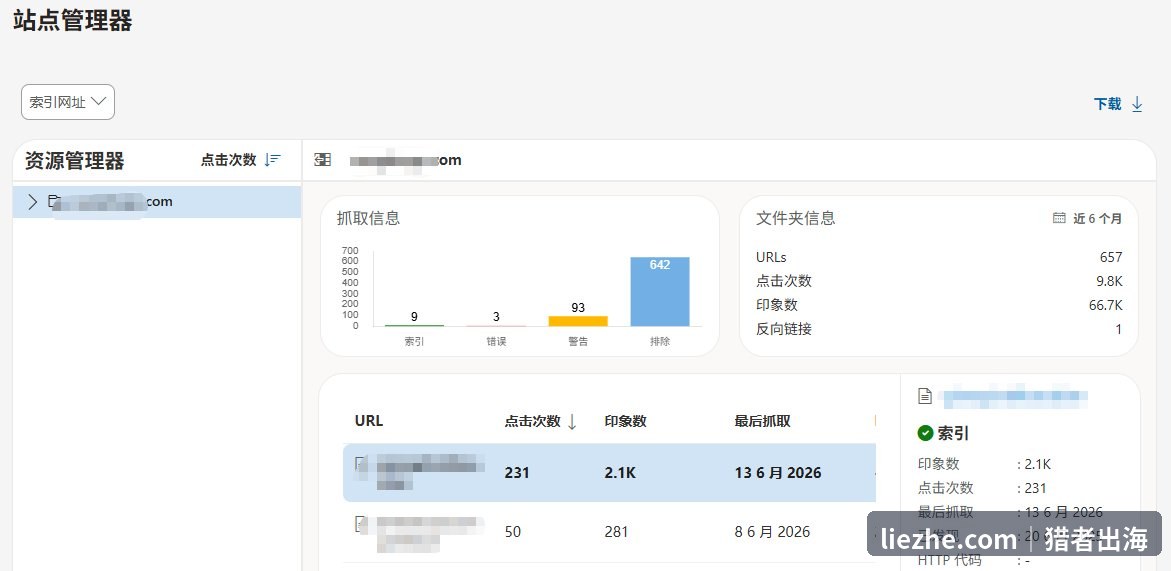Click the green check 索引 status icon
1171x571 pixels.
(925, 433)
